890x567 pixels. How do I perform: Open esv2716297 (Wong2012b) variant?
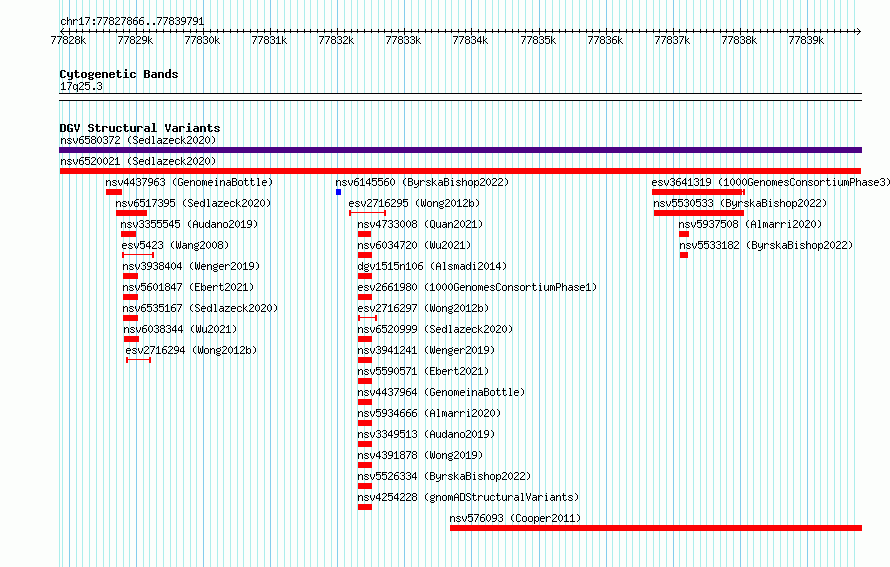point(423,308)
